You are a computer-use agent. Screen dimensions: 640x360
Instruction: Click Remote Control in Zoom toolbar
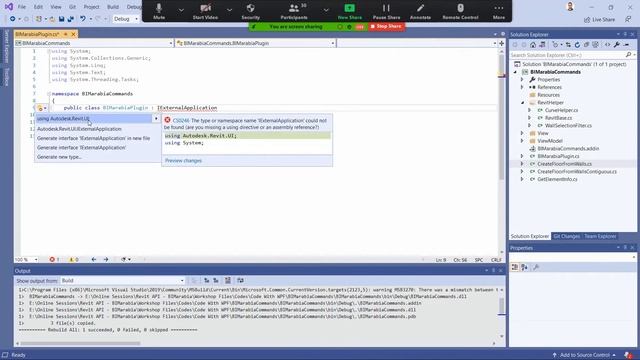(460, 11)
